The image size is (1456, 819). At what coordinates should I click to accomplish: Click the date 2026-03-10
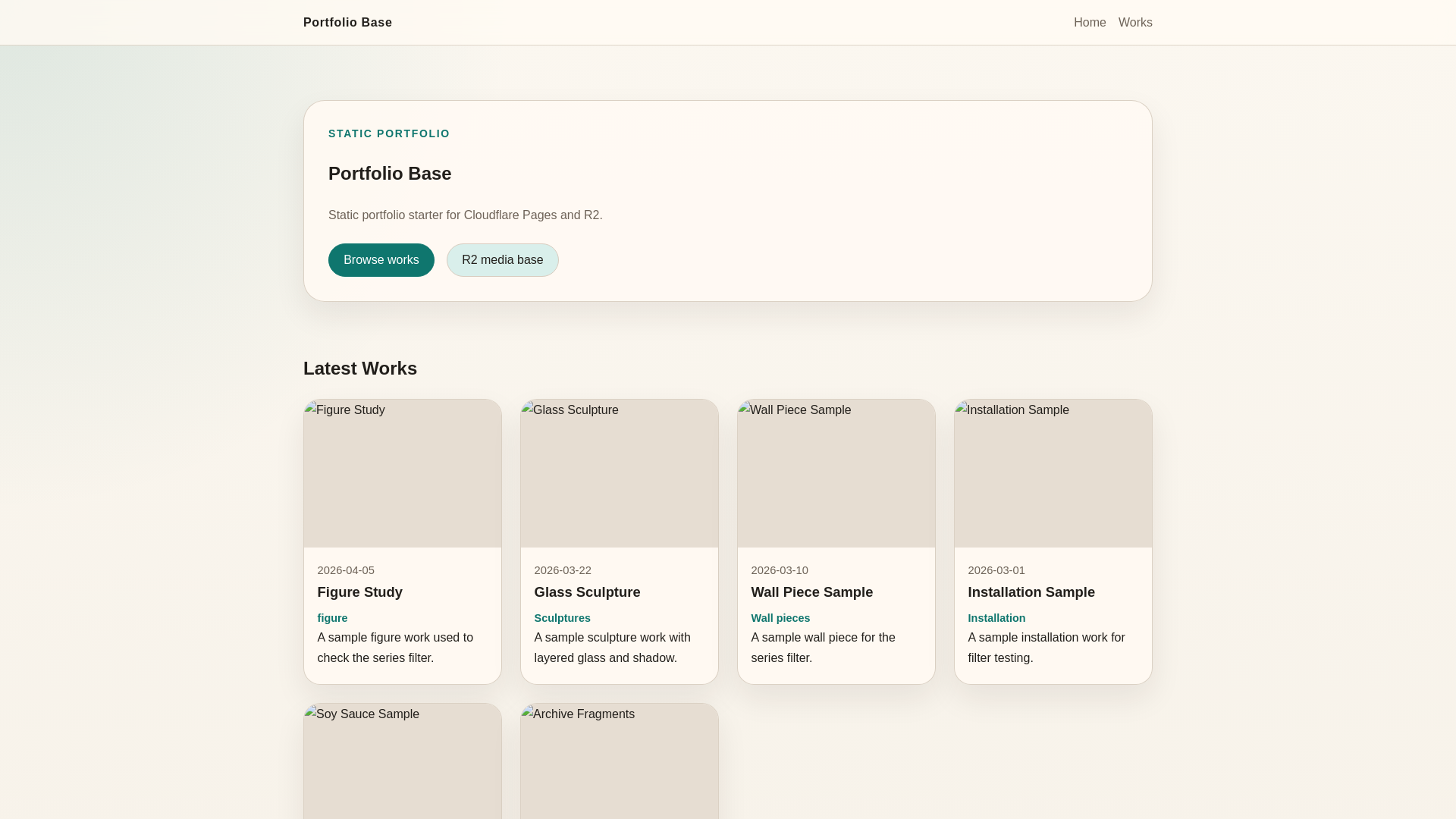tap(780, 570)
